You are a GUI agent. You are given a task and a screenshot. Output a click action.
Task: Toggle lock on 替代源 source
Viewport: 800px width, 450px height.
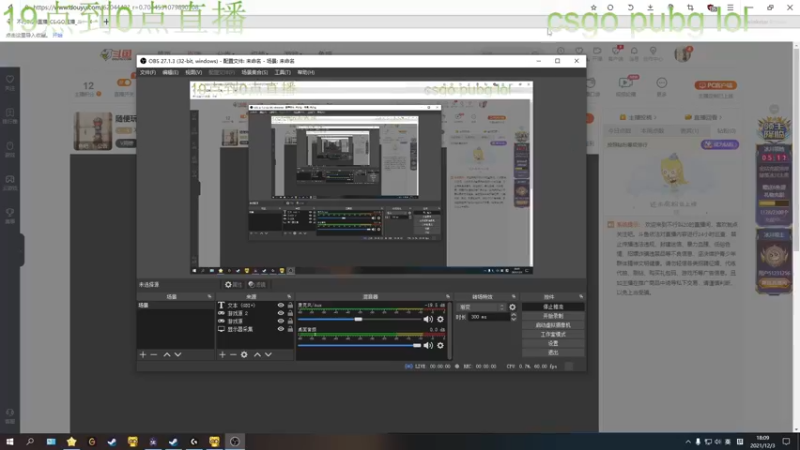pyautogui.click(x=290, y=321)
